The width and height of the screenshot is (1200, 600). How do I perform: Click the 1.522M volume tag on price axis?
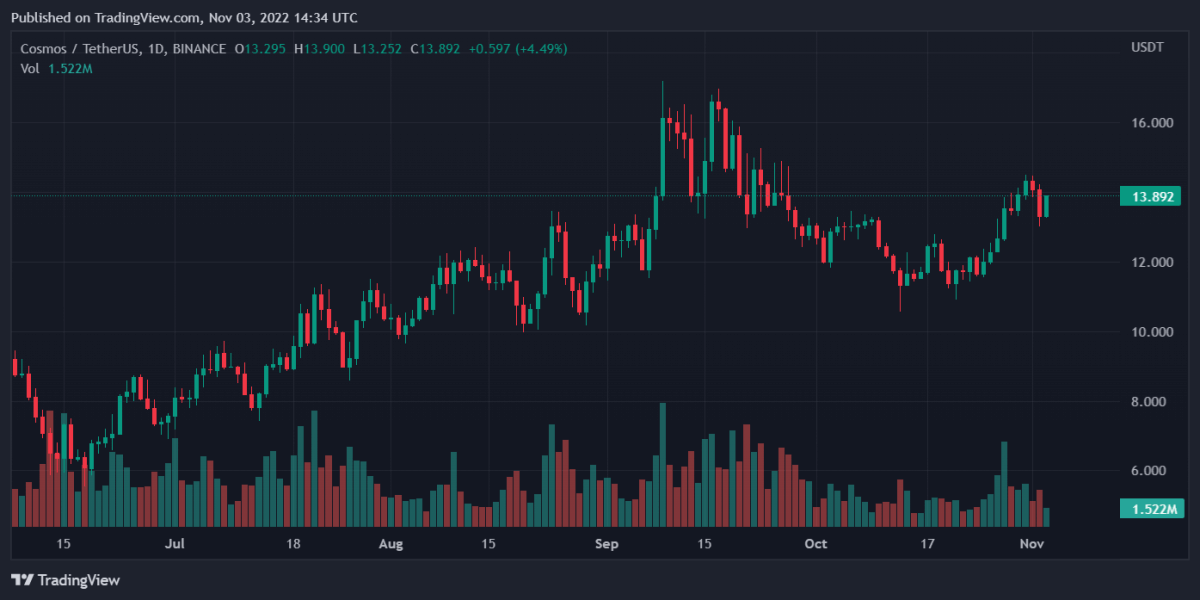(x=1150, y=510)
